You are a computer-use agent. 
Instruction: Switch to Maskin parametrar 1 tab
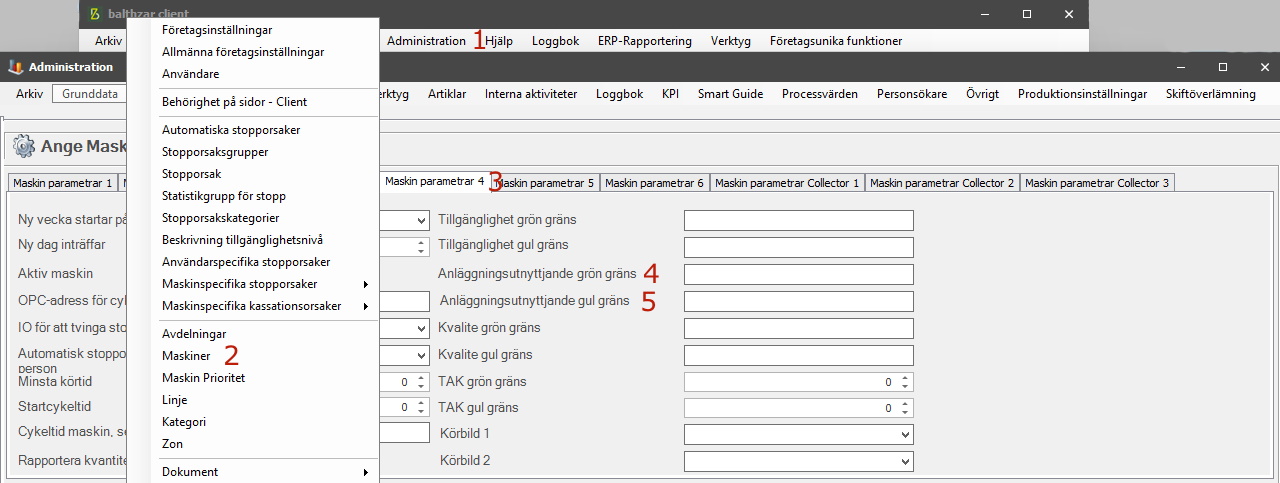[62, 183]
